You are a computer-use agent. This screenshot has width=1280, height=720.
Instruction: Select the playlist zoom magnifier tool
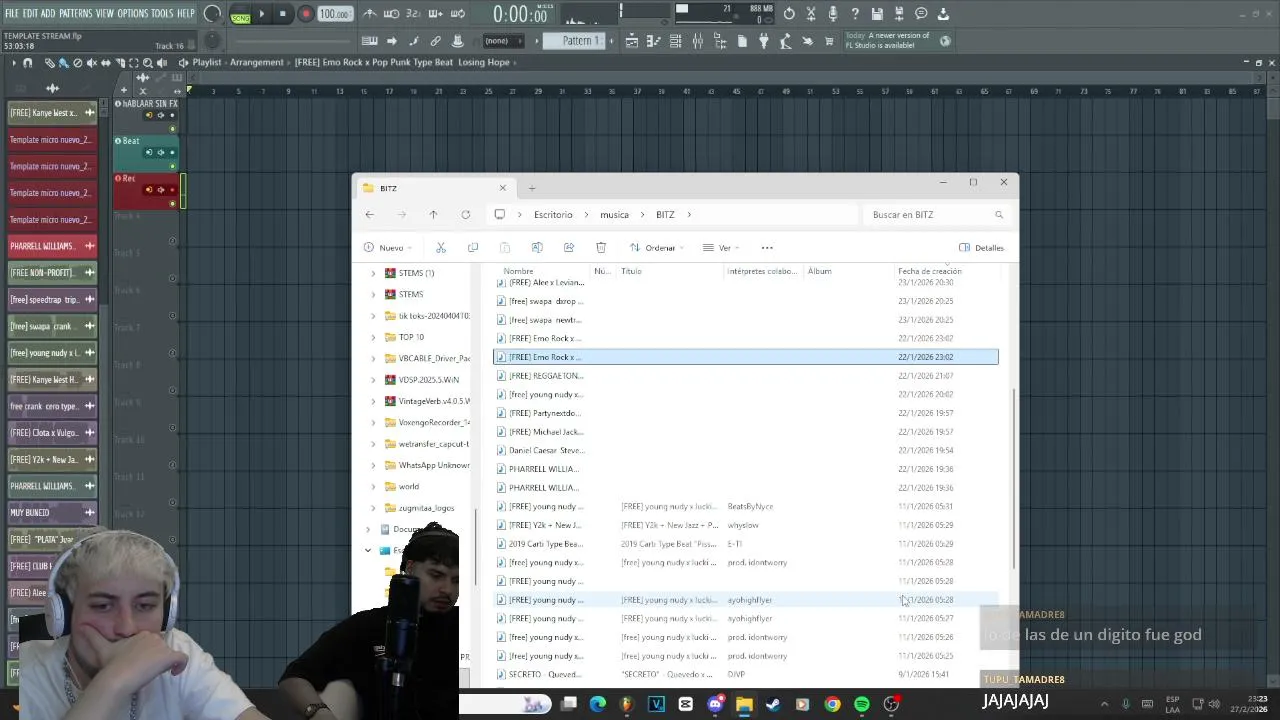148,62
